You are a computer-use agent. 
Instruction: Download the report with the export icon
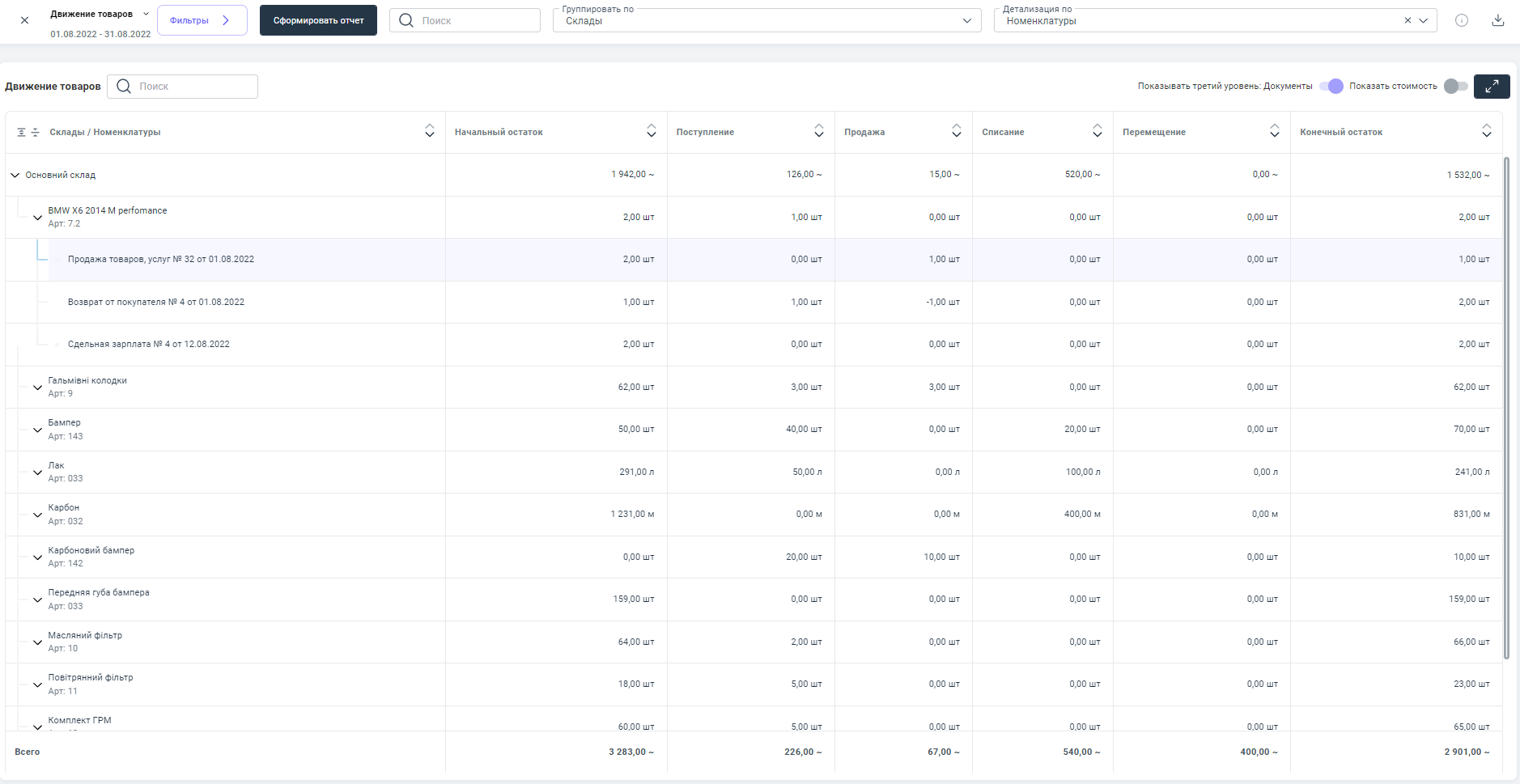pyautogui.click(x=1497, y=20)
